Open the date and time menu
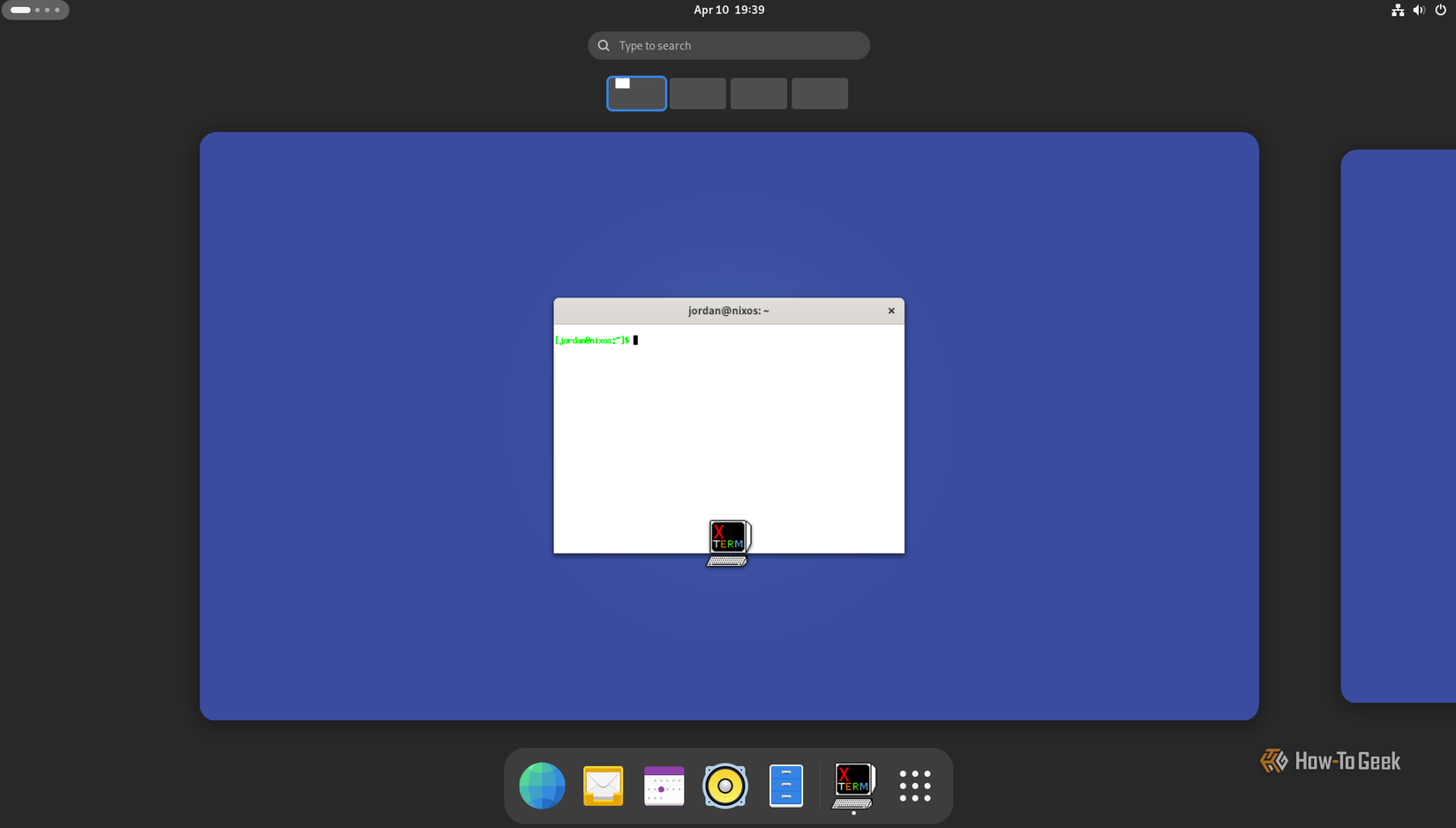Image resolution: width=1456 pixels, height=828 pixels. coord(728,10)
